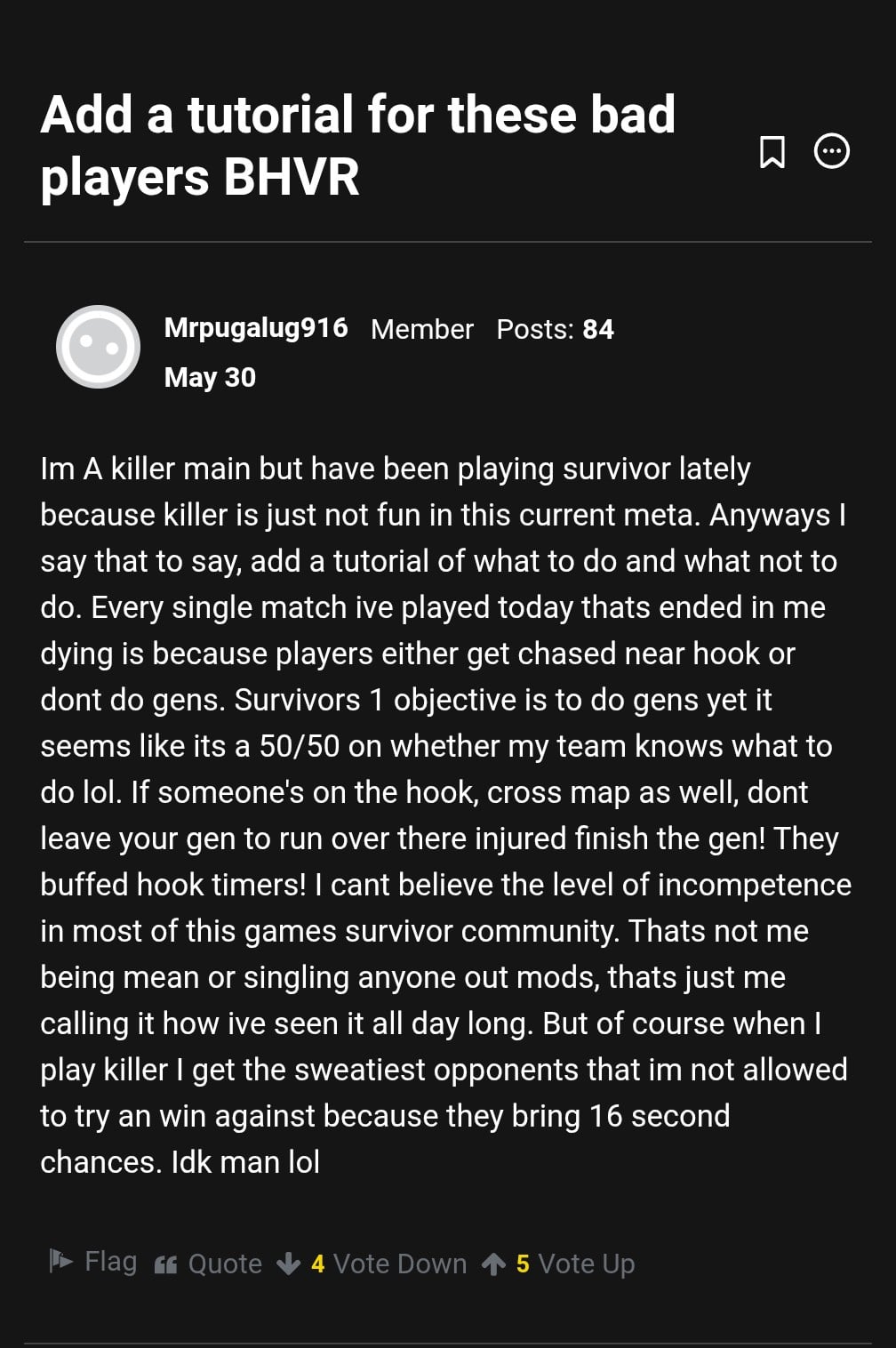This screenshot has width=896, height=1348.
Task: Click the "Add a tutorial" discussion title
Action: (x=358, y=146)
